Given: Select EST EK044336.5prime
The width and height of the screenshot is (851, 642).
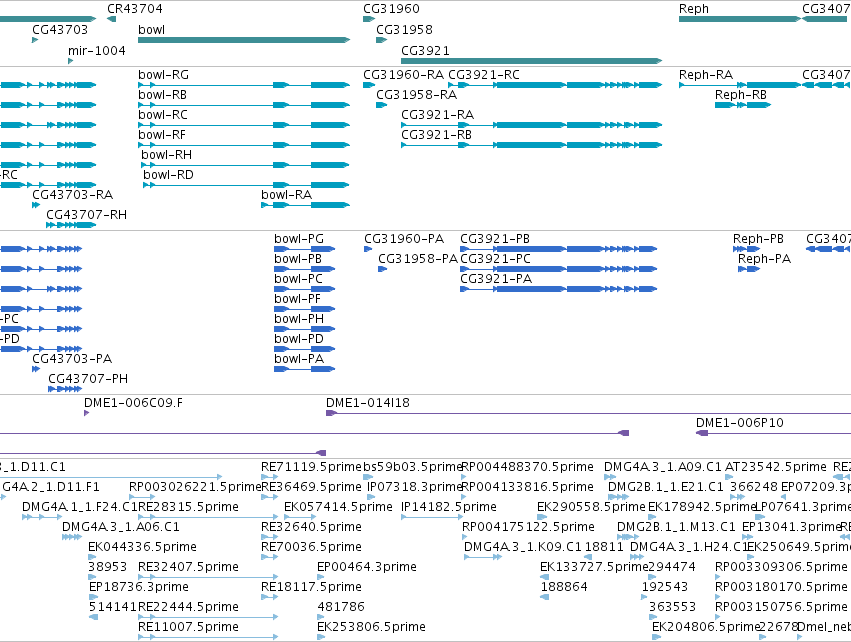Looking at the screenshot, I should click(93, 557).
